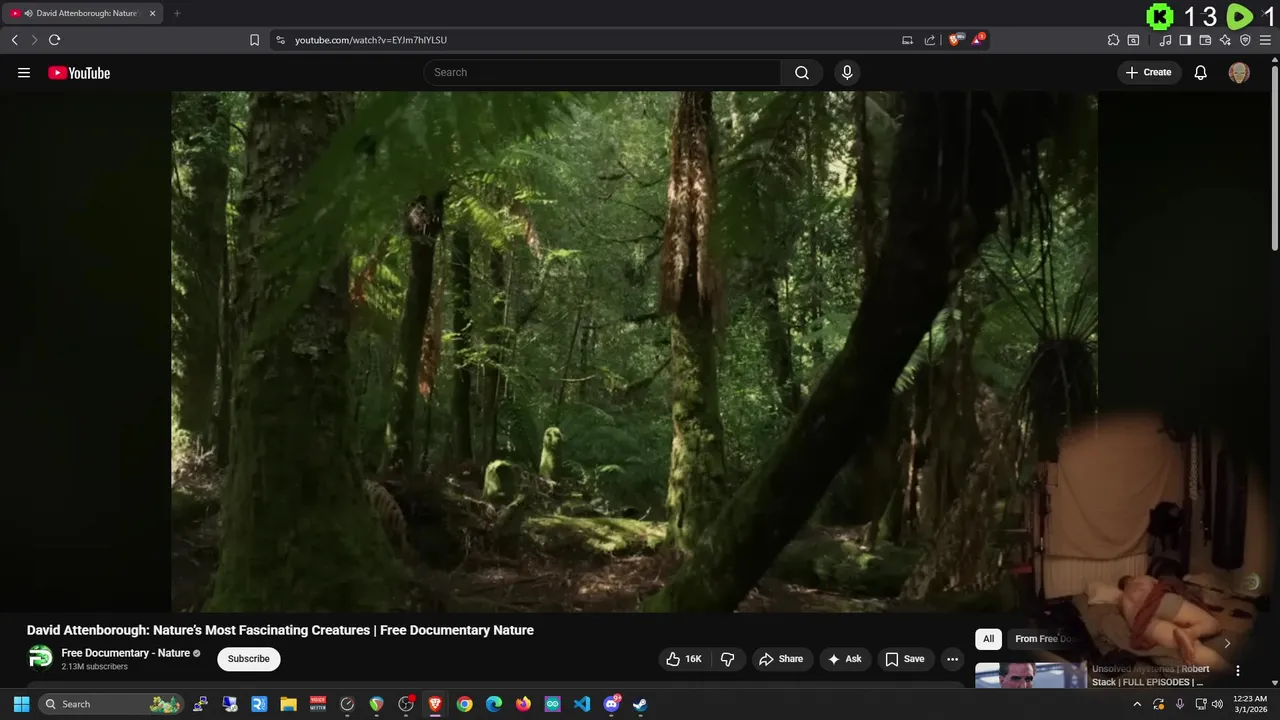Bookmark this page in address bar
1280x720 pixels.
pos(254,40)
